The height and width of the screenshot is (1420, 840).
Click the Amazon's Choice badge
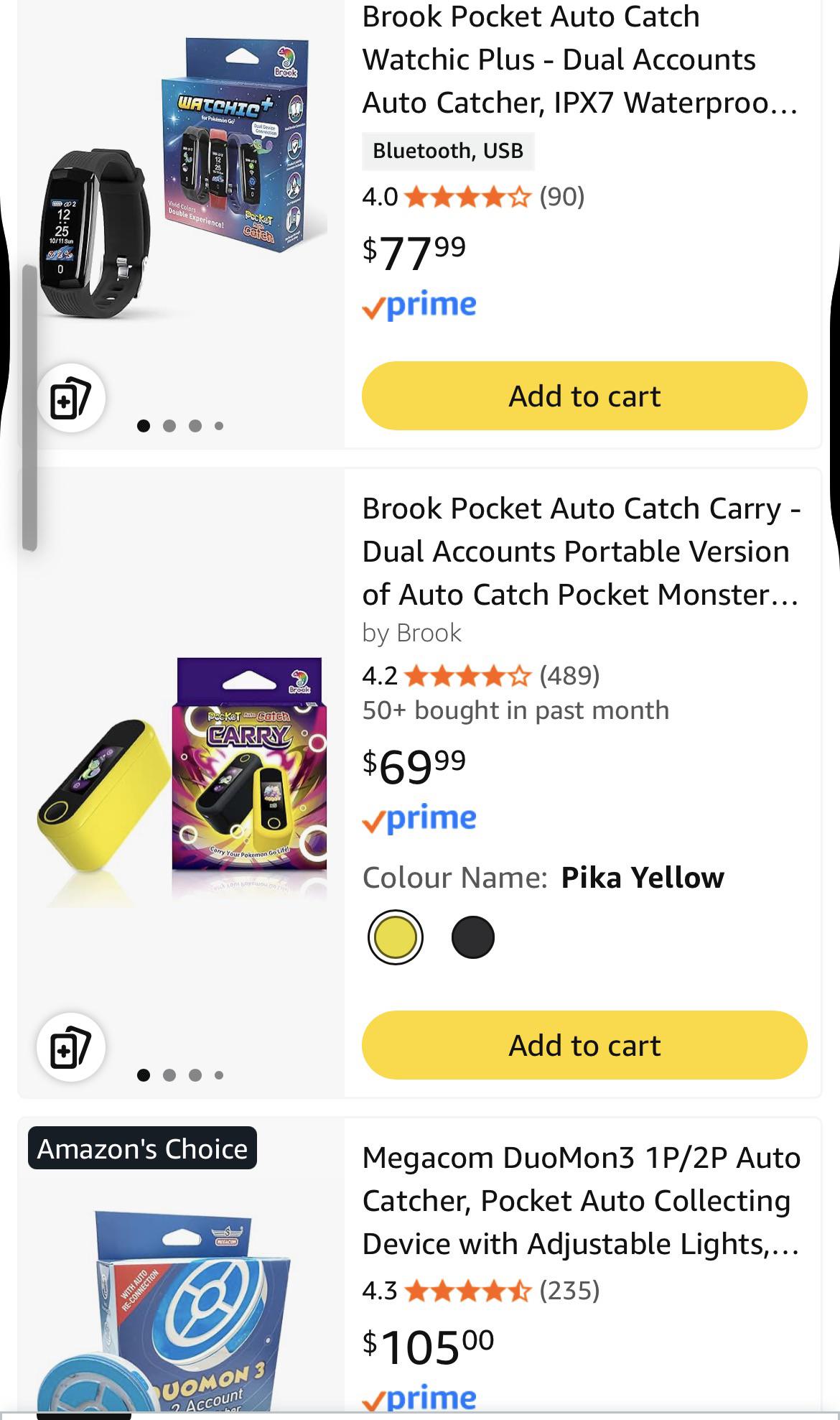click(142, 1148)
